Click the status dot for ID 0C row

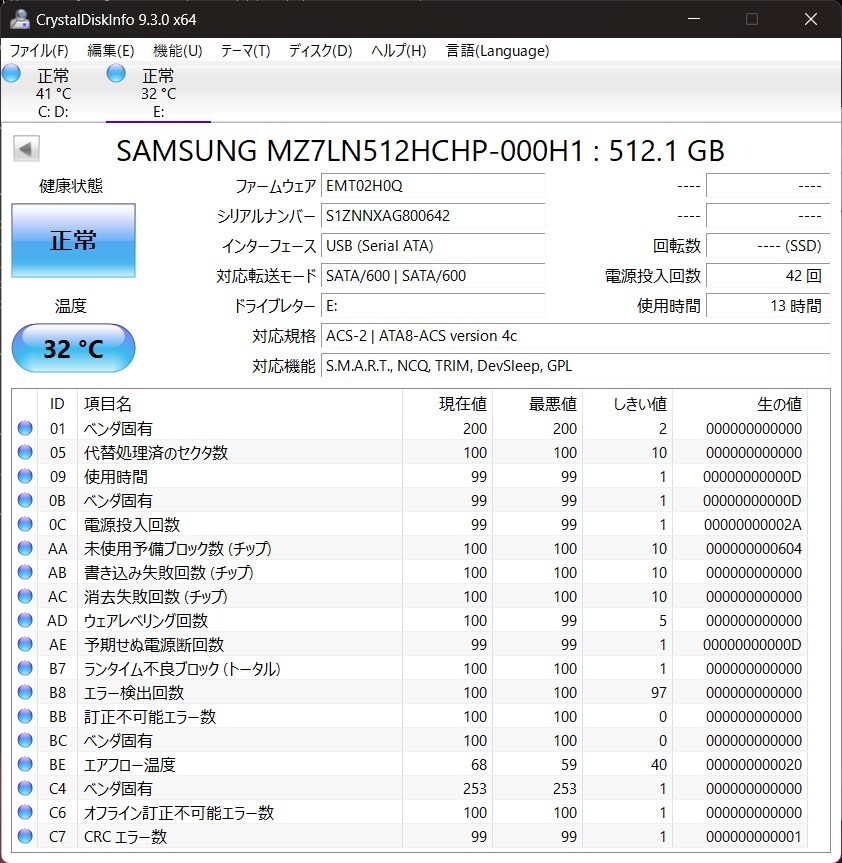[25, 525]
